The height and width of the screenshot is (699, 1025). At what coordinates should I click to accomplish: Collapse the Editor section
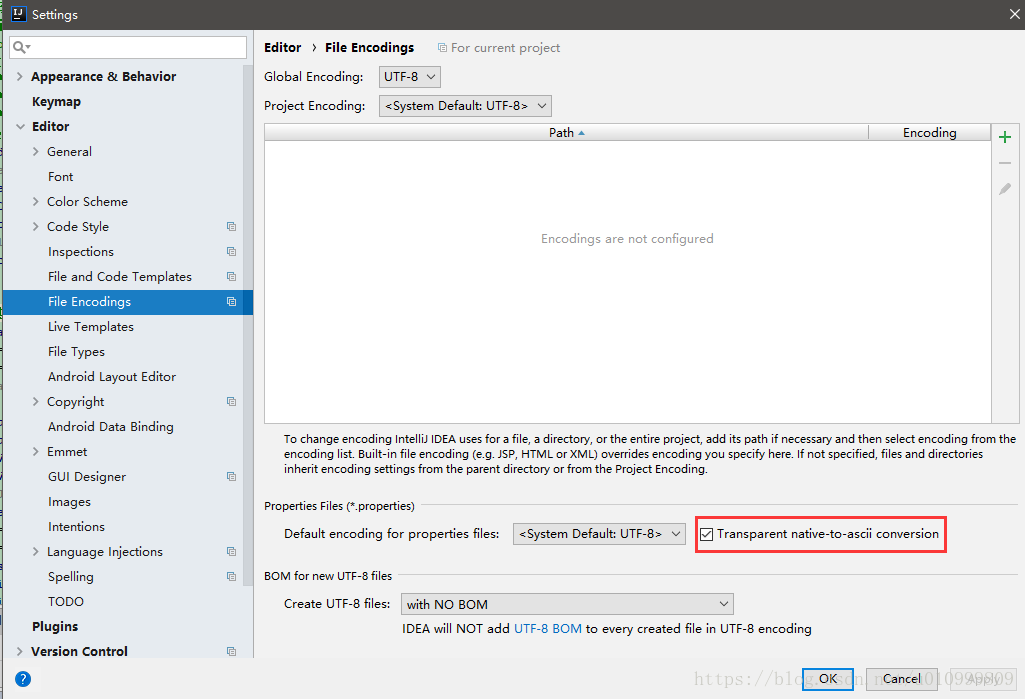tap(20, 126)
